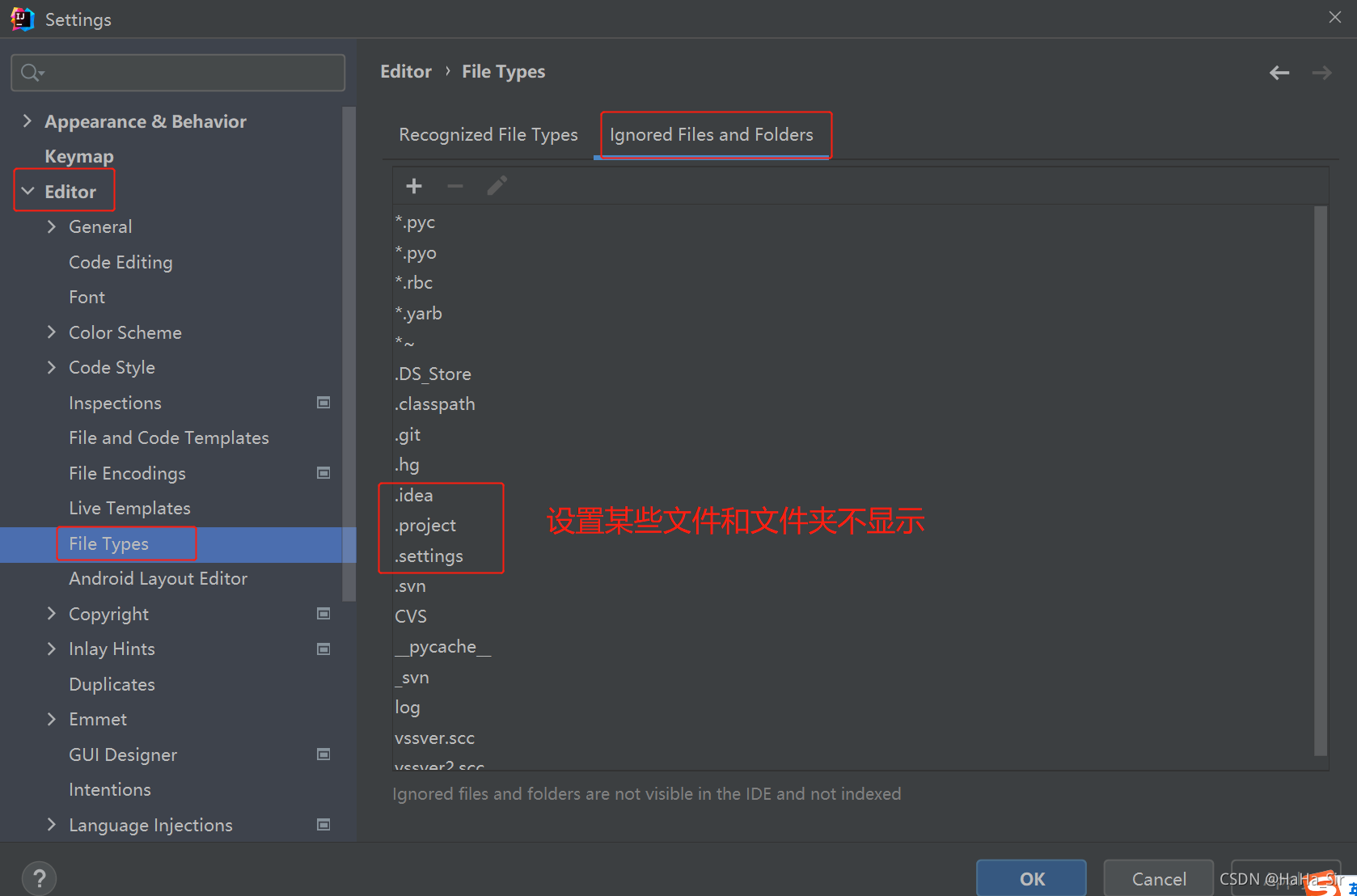Open Inspections settings
The height and width of the screenshot is (896, 1357).
[115, 403]
